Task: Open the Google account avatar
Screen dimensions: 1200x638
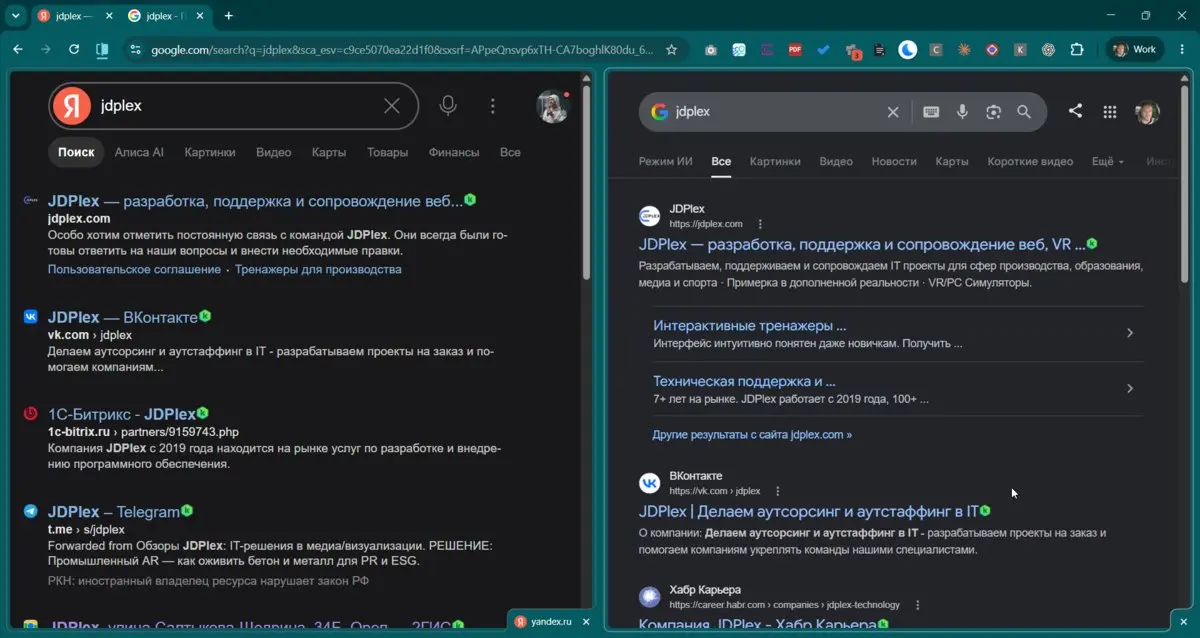Action: click(1146, 112)
